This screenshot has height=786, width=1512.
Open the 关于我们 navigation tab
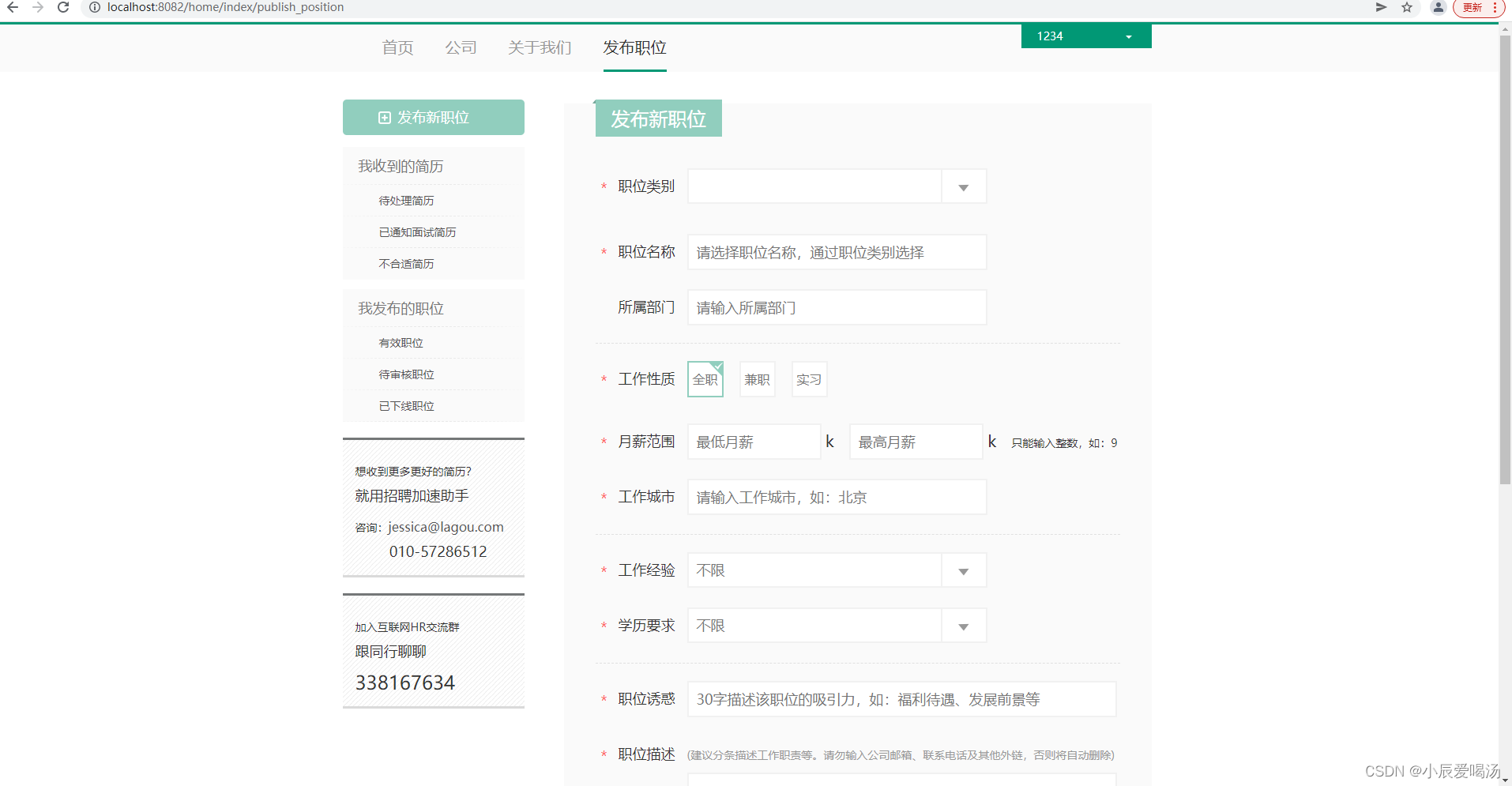pyautogui.click(x=540, y=47)
